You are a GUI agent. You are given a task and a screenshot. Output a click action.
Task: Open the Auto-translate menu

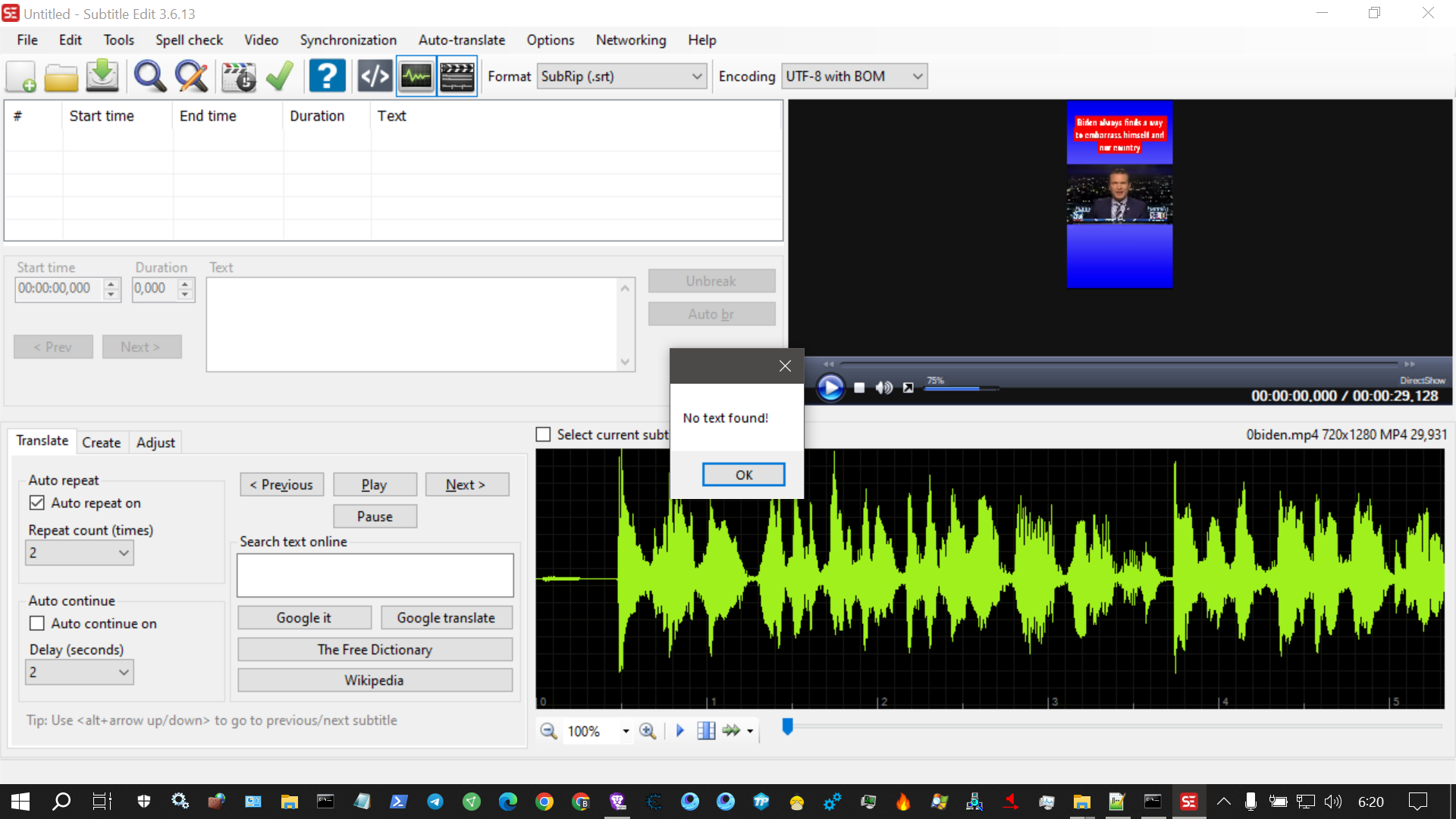(x=461, y=39)
